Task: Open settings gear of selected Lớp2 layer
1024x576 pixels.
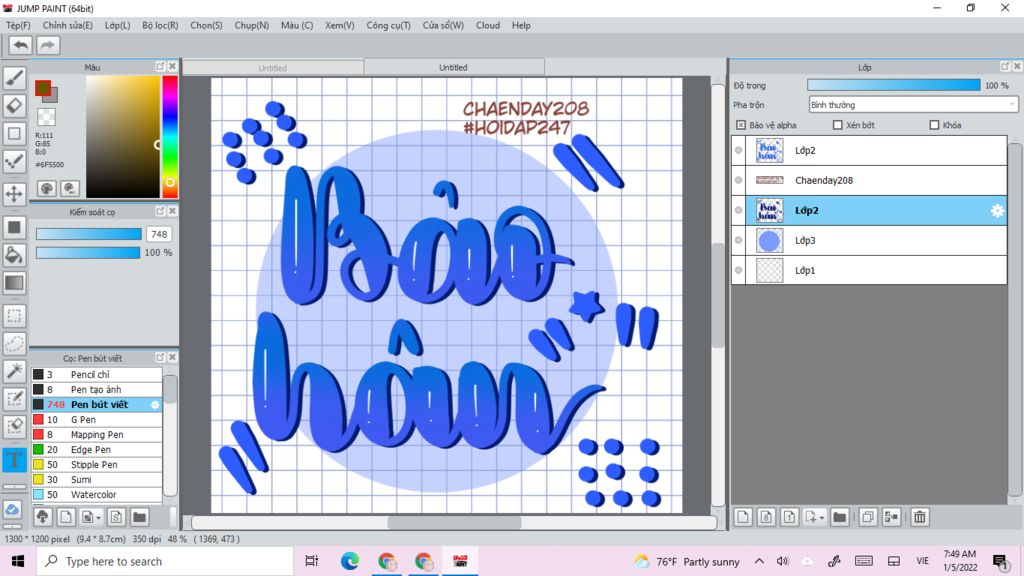Action: (x=997, y=210)
